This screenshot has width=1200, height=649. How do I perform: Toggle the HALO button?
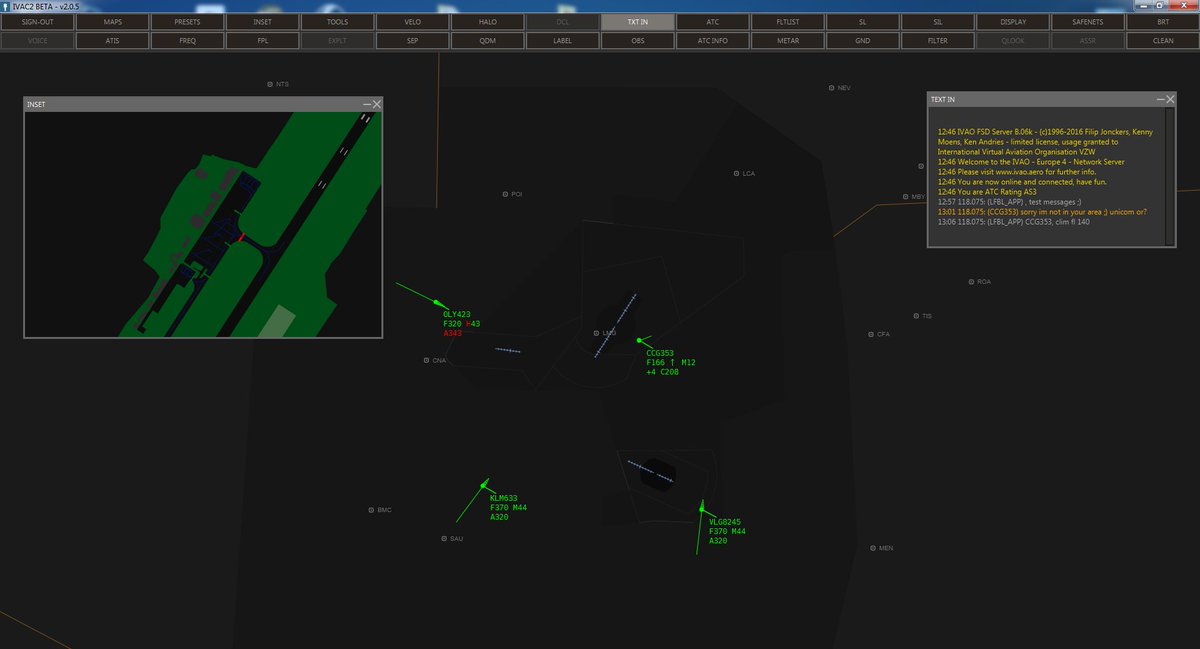click(x=487, y=21)
